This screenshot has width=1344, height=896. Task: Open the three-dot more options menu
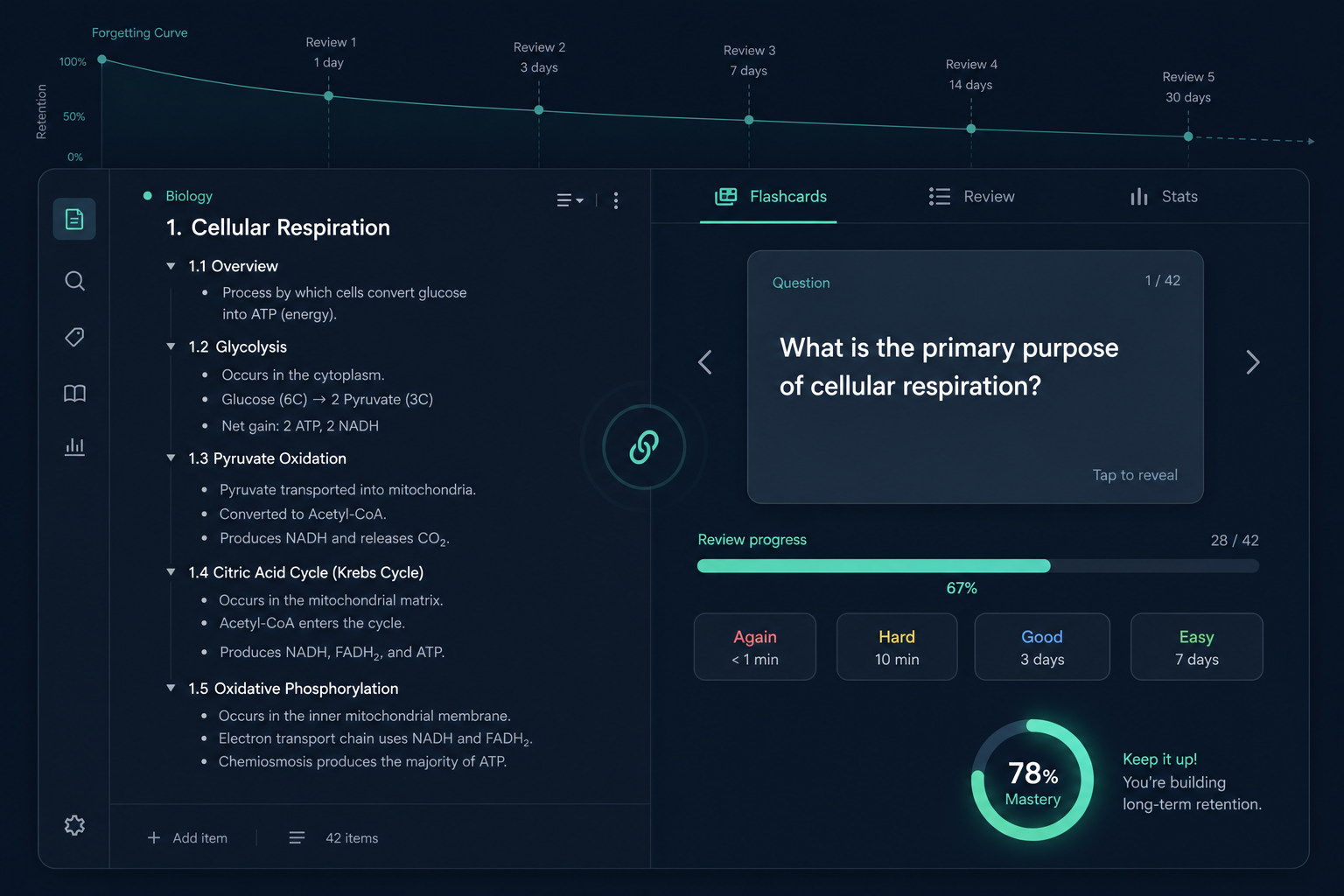click(x=616, y=200)
